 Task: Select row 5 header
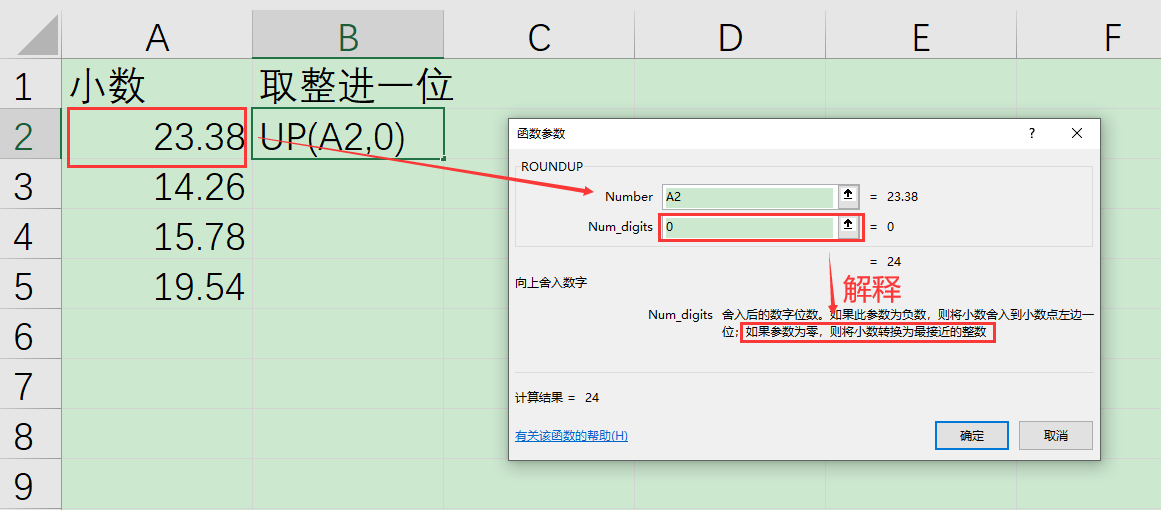[x=30, y=283]
